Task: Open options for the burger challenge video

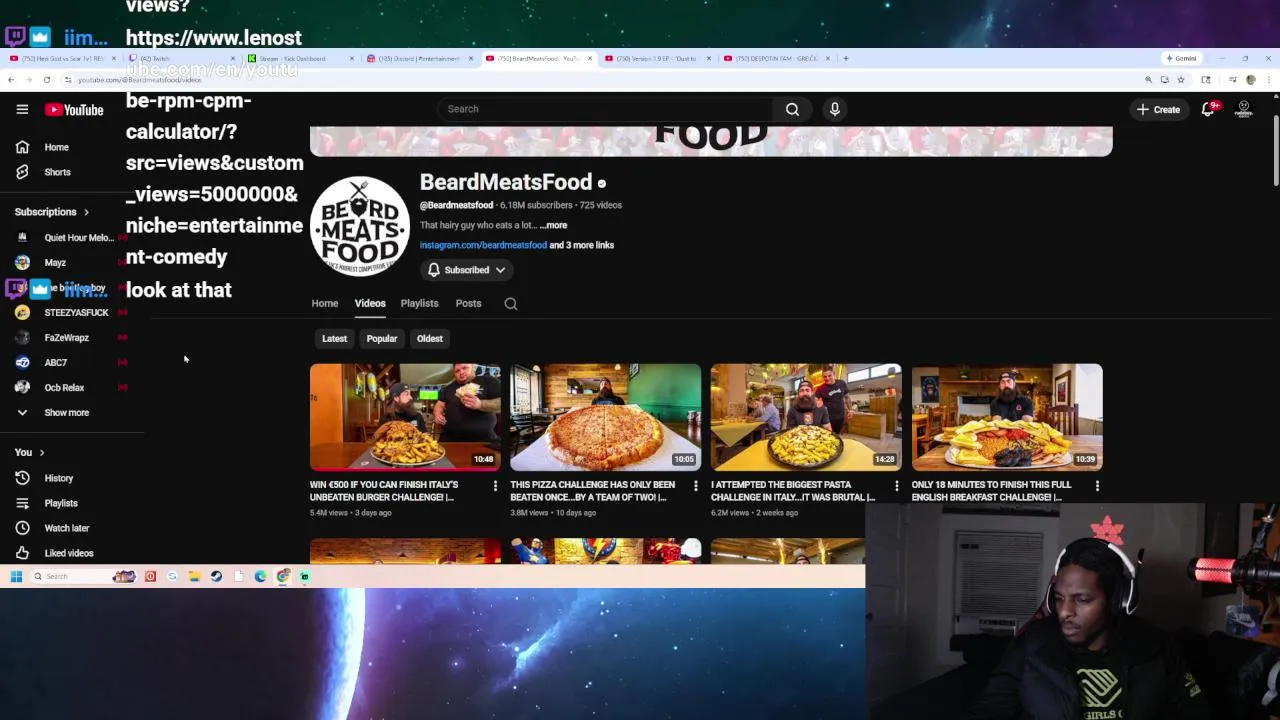Action: (495, 486)
